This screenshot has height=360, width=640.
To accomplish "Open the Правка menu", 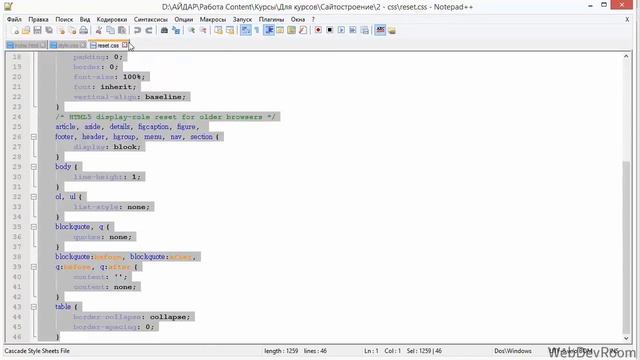I will (38, 19).
